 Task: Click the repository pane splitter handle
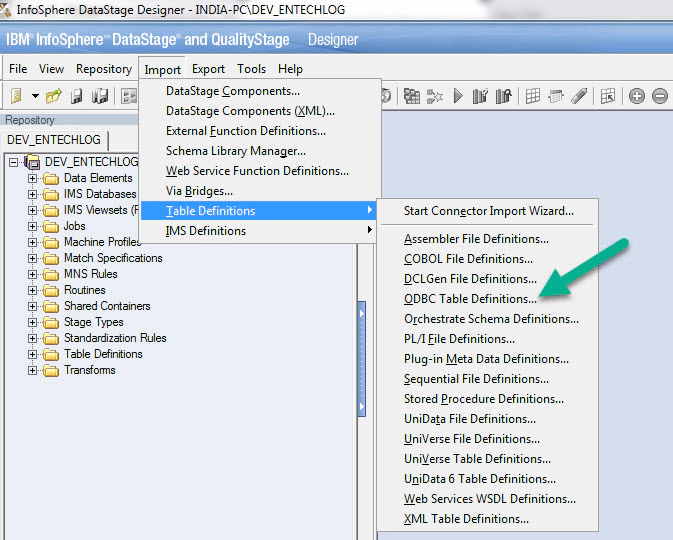[362, 359]
